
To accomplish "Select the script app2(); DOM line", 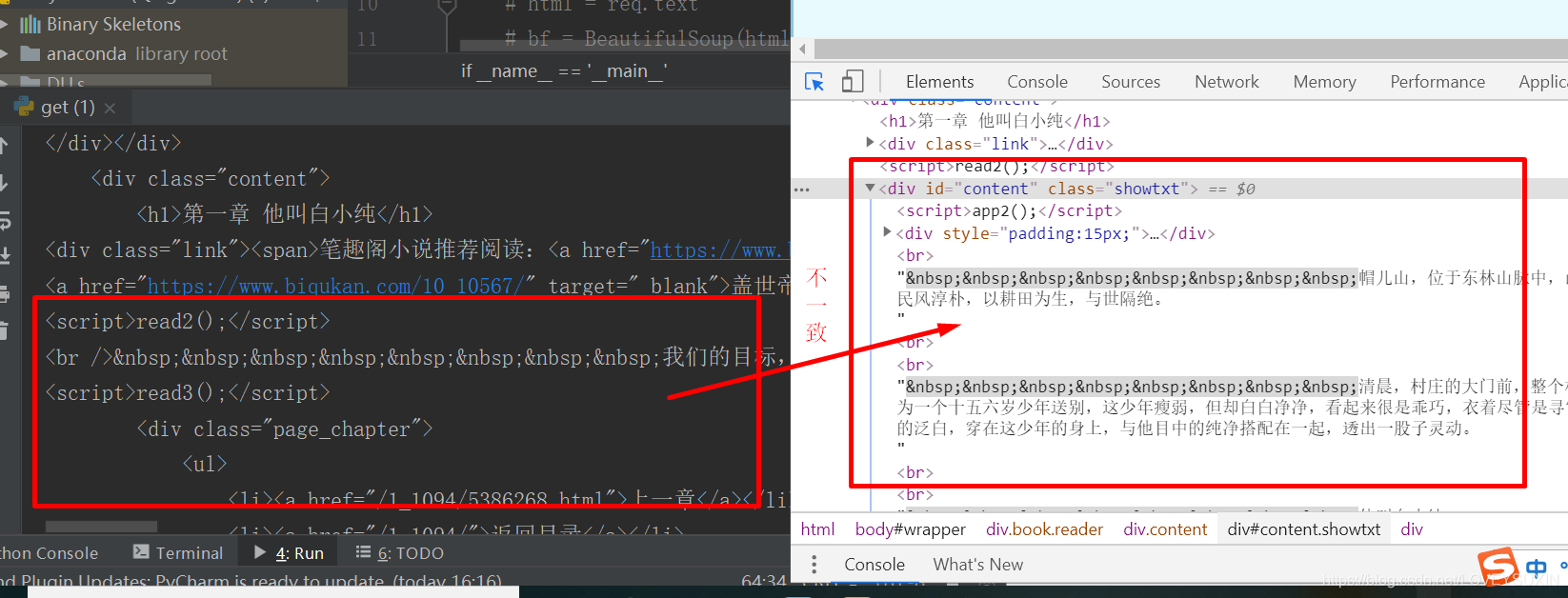I will (1010, 211).
